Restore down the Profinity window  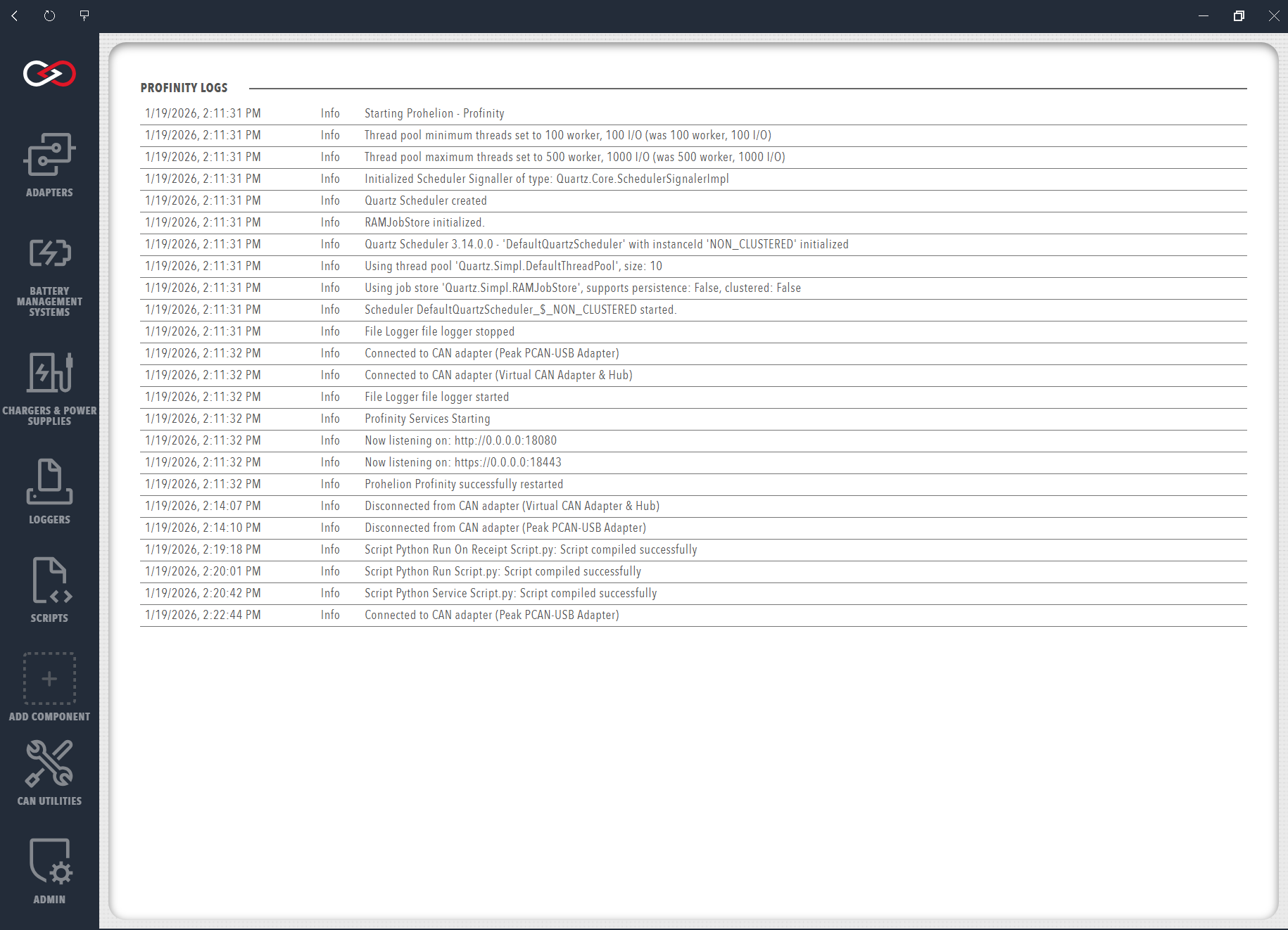pyautogui.click(x=1239, y=15)
